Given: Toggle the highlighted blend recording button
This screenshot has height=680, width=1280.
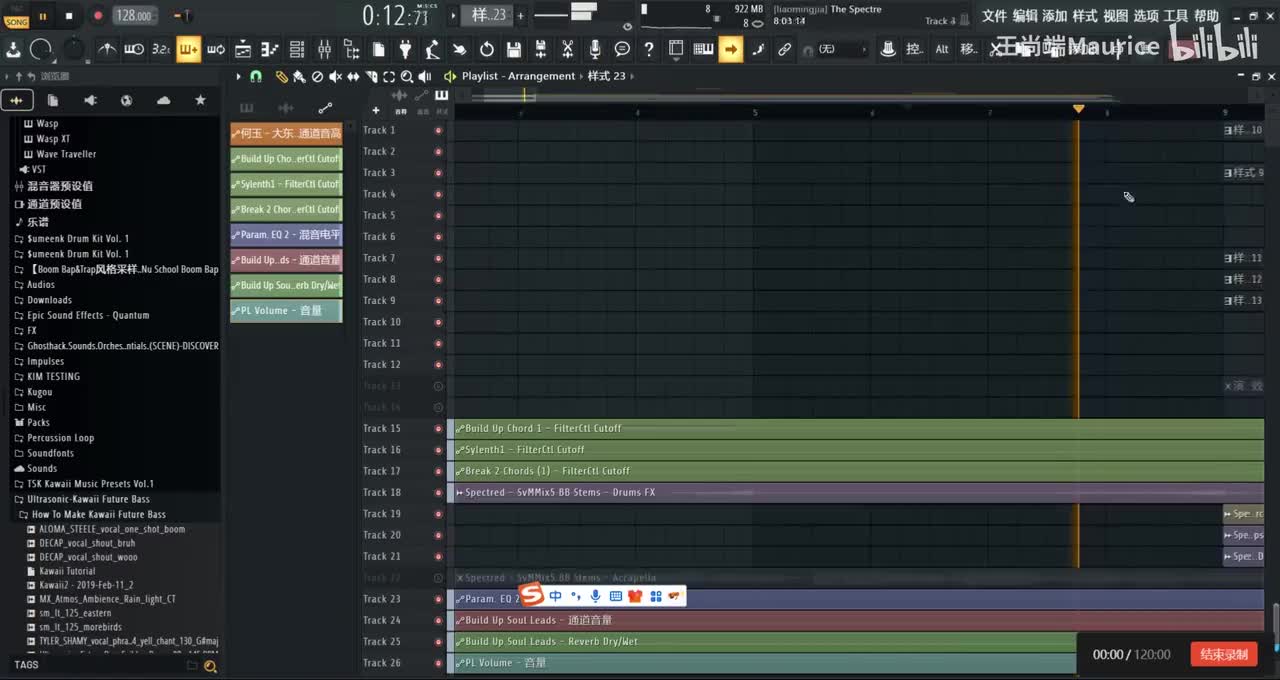Looking at the screenshot, I should click(188, 49).
